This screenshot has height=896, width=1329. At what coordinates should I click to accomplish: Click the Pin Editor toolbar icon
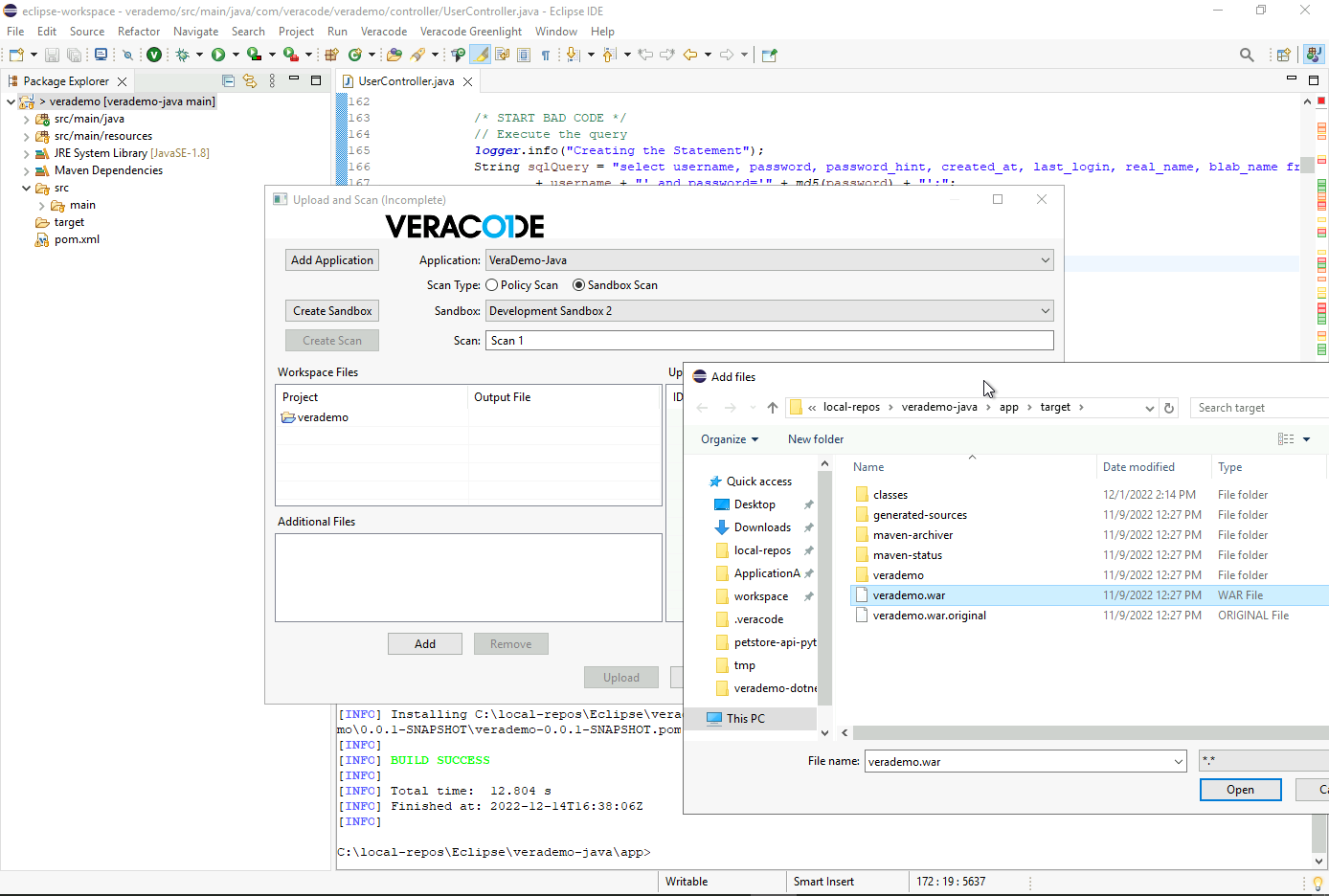pos(769,55)
